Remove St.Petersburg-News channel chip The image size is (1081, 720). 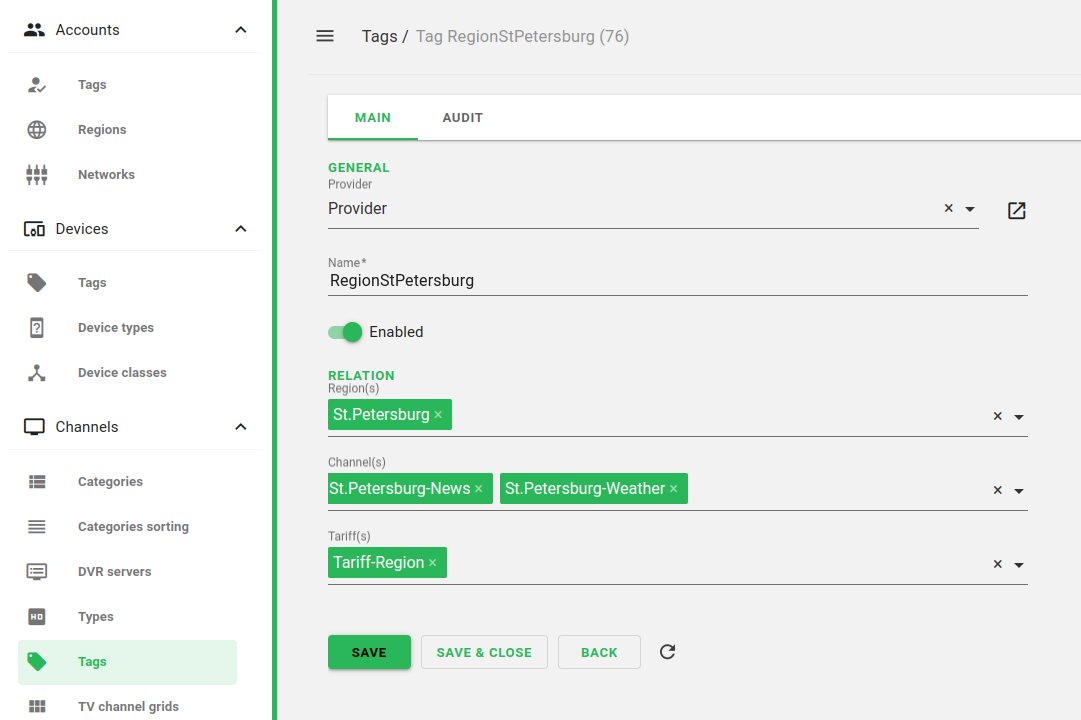479,489
